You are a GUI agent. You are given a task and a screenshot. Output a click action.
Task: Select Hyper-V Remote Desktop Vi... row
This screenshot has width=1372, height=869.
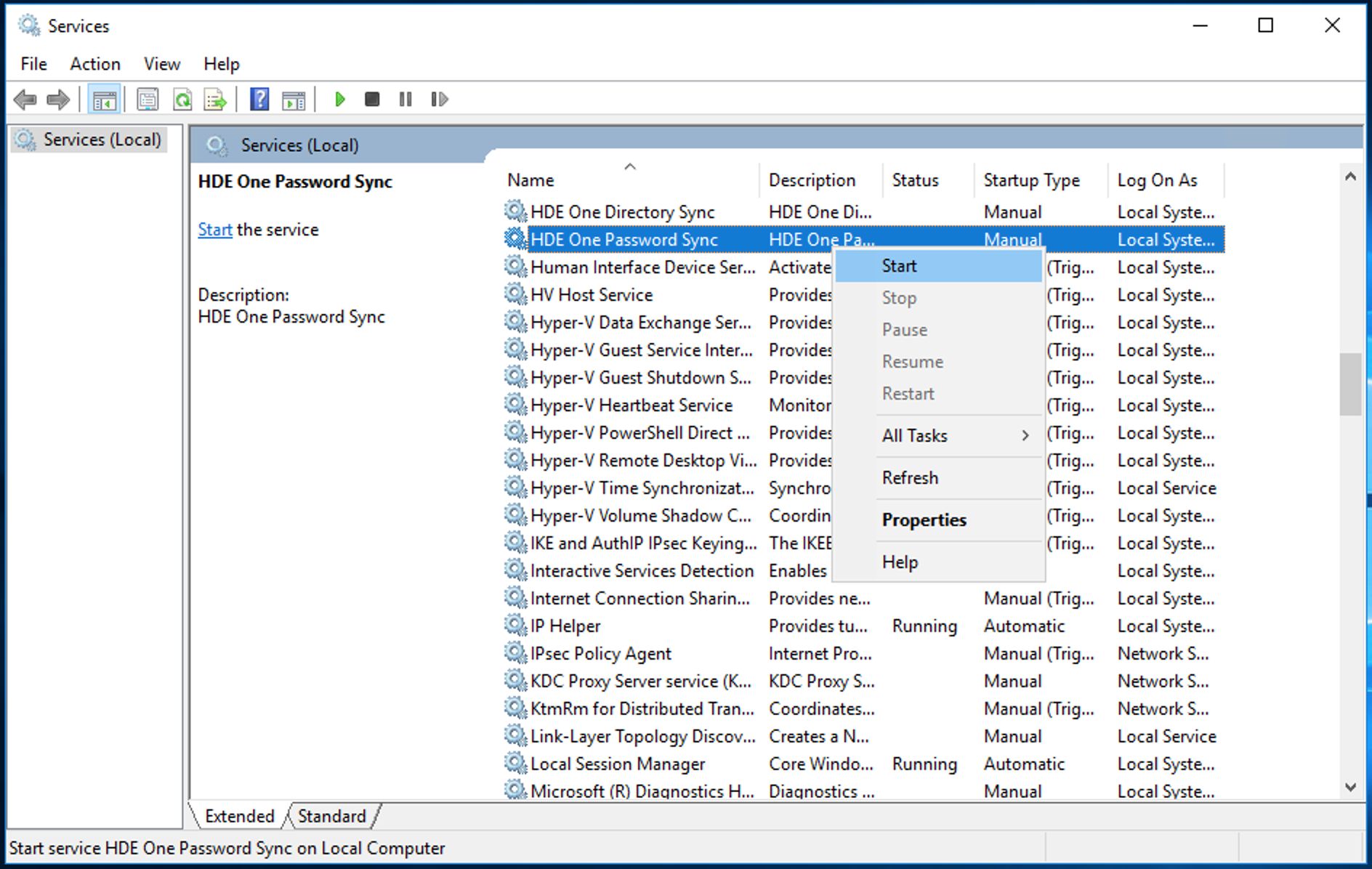(864, 460)
